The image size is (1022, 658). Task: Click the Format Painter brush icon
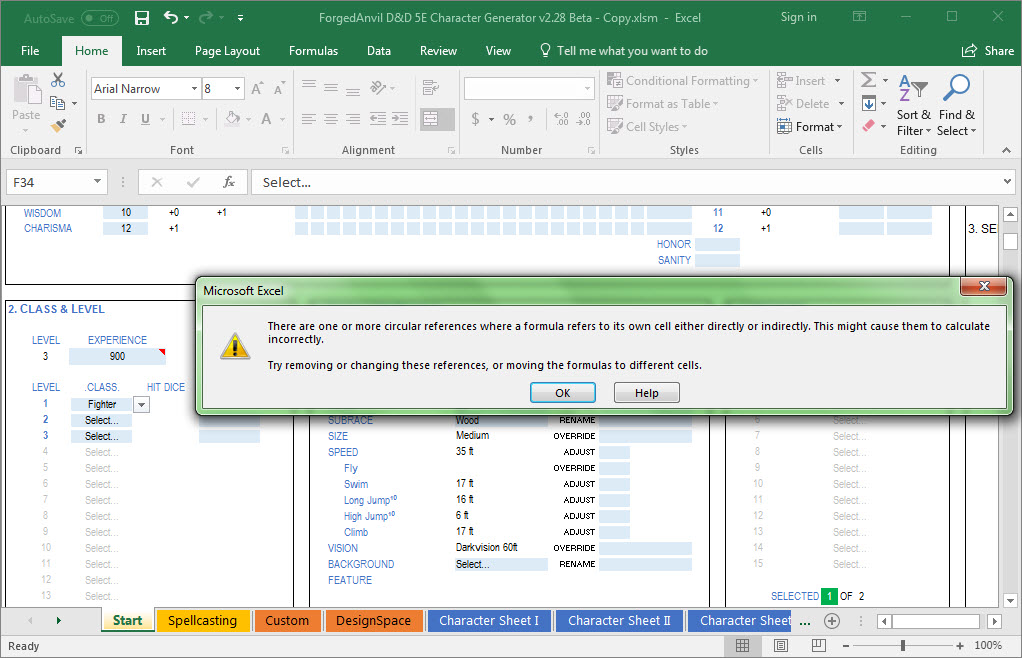[x=58, y=125]
